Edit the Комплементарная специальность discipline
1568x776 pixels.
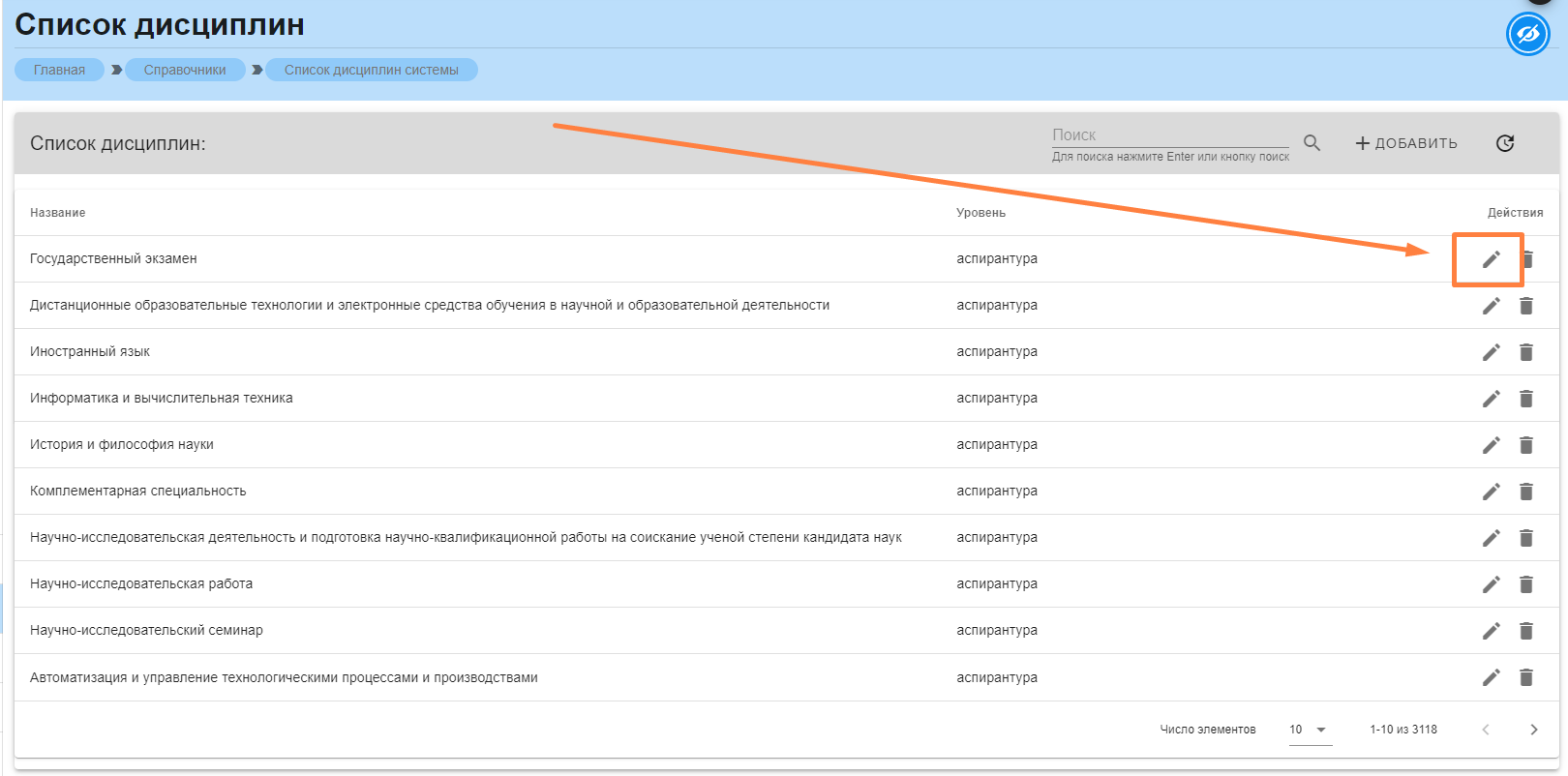(x=1491, y=492)
